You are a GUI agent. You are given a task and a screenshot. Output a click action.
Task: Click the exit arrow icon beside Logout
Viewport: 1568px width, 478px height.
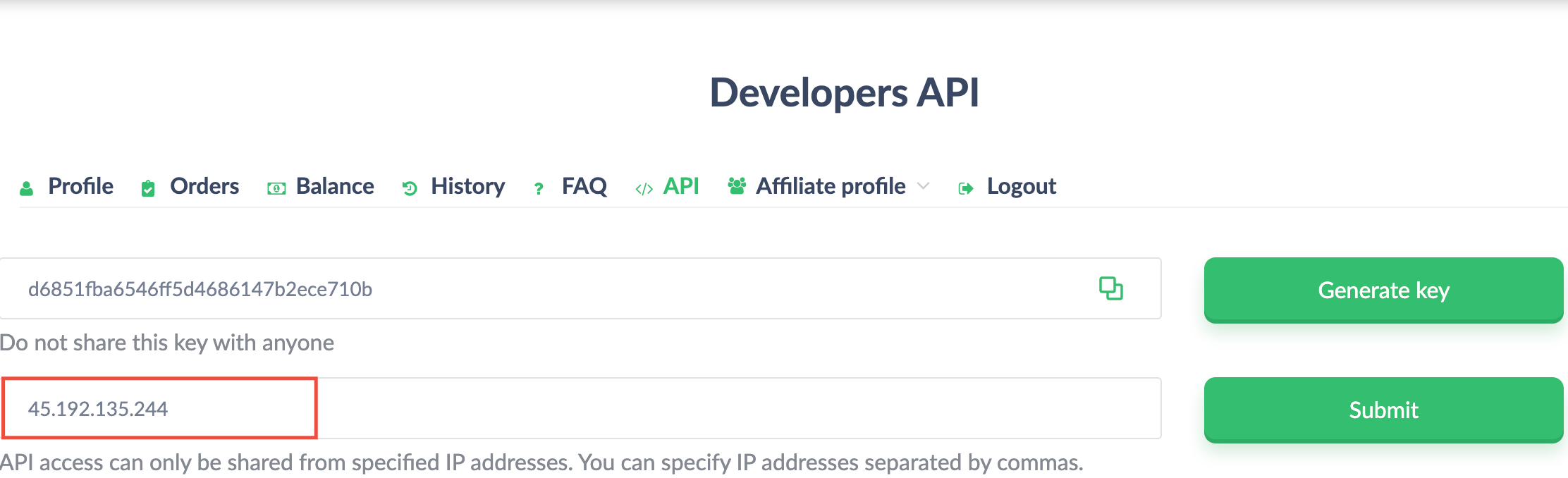tap(966, 188)
